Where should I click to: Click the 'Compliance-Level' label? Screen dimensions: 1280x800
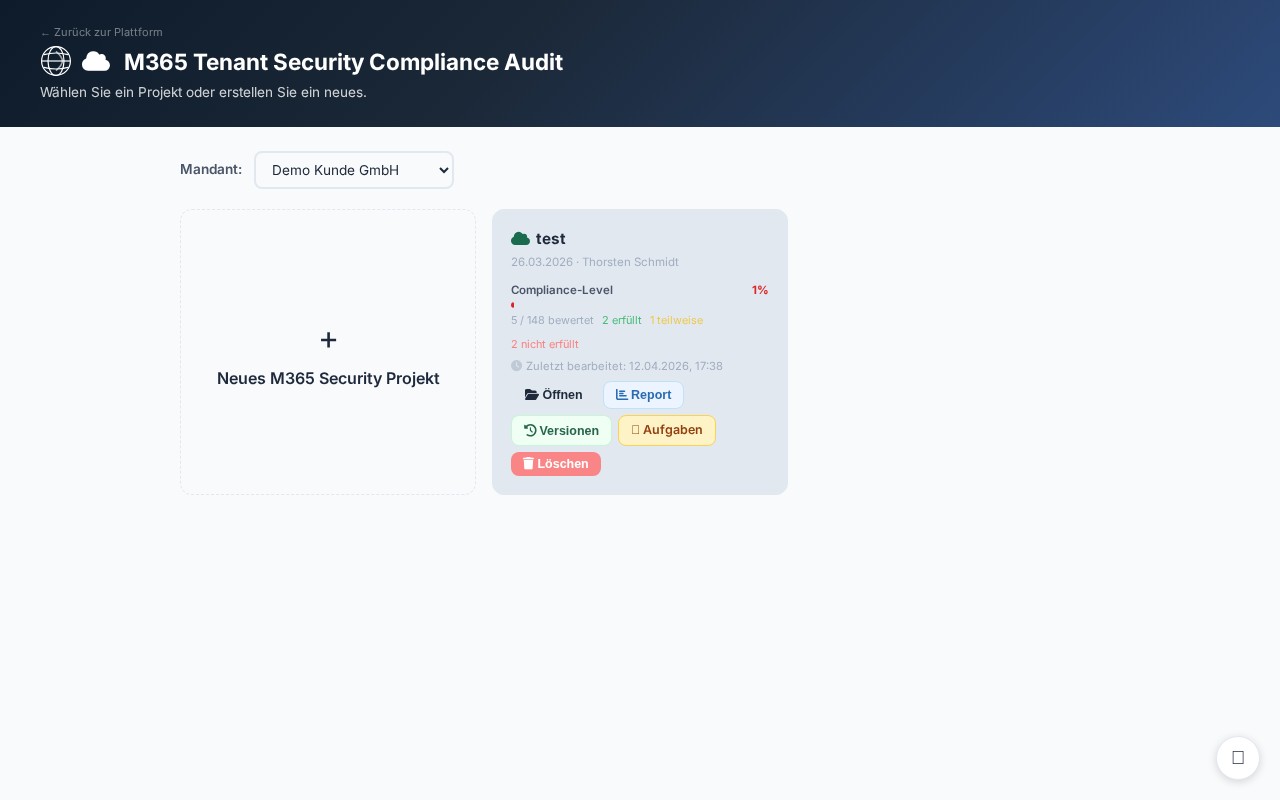point(562,290)
